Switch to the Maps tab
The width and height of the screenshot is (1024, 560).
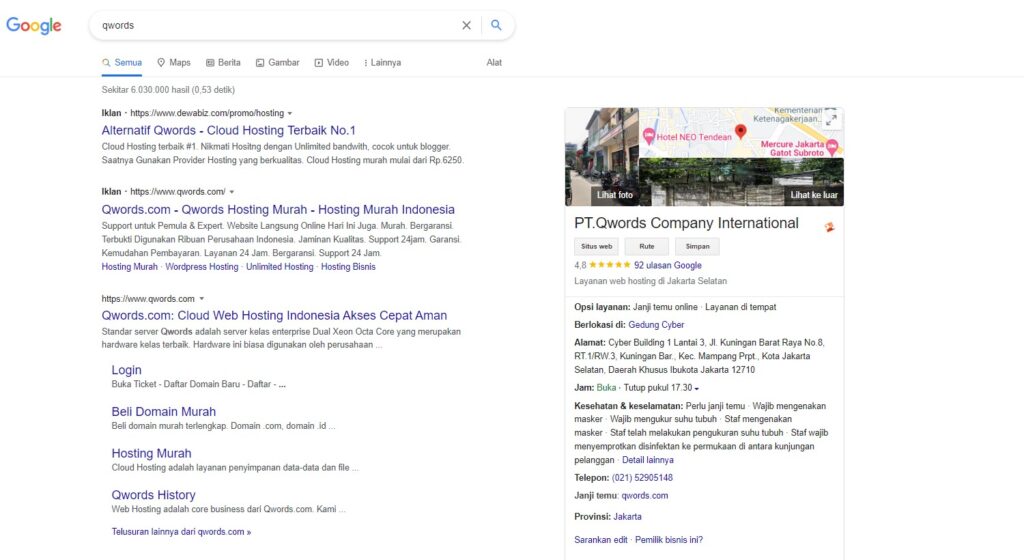pos(173,63)
